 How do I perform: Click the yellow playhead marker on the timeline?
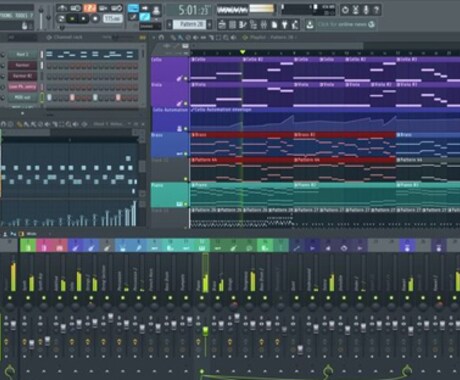243,52
